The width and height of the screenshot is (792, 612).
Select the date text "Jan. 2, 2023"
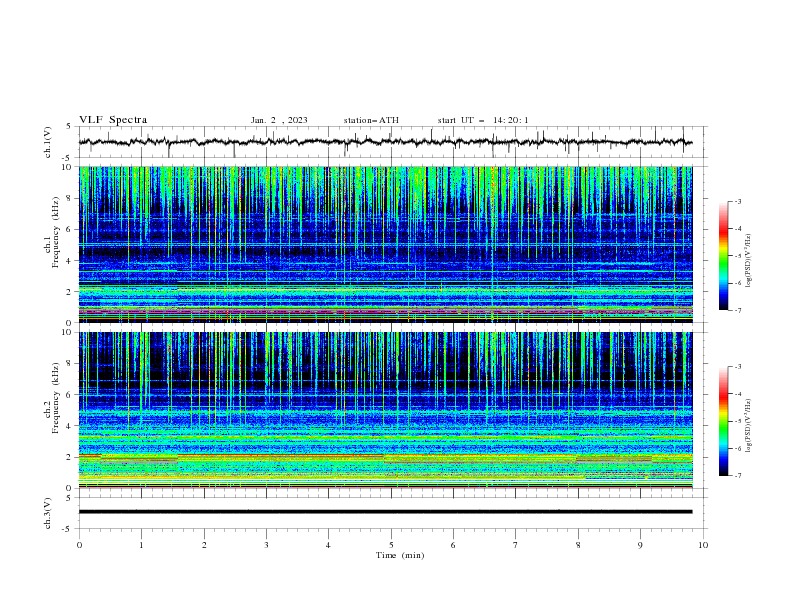(x=279, y=120)
